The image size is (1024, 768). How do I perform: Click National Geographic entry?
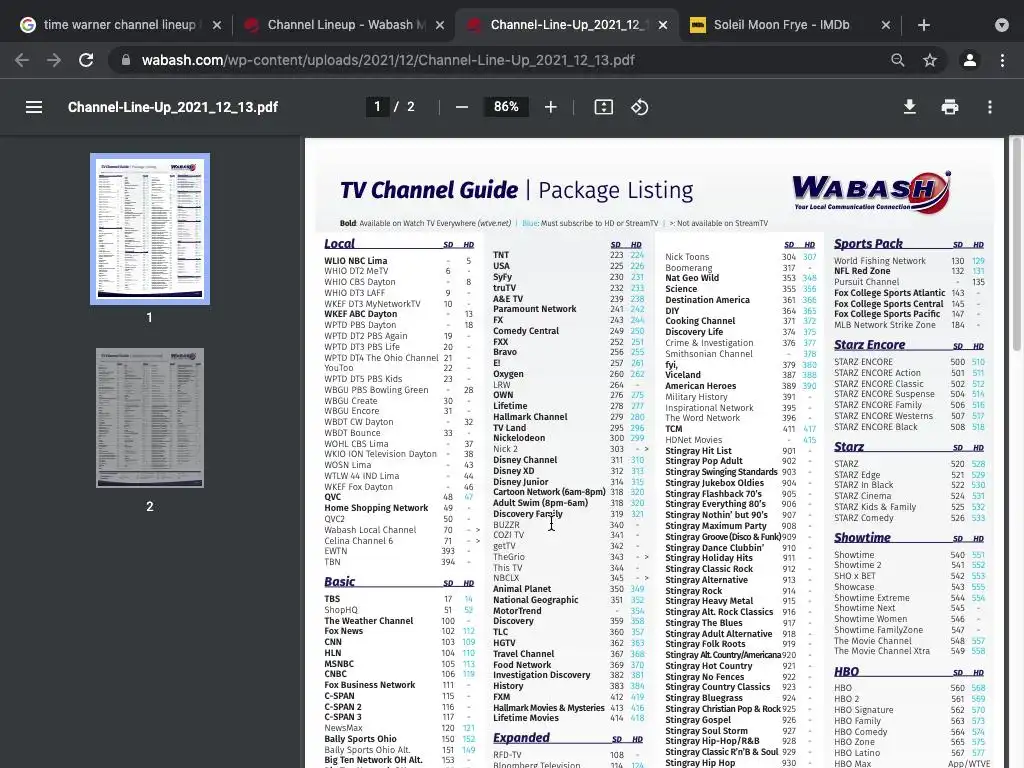tap(536, 600)
